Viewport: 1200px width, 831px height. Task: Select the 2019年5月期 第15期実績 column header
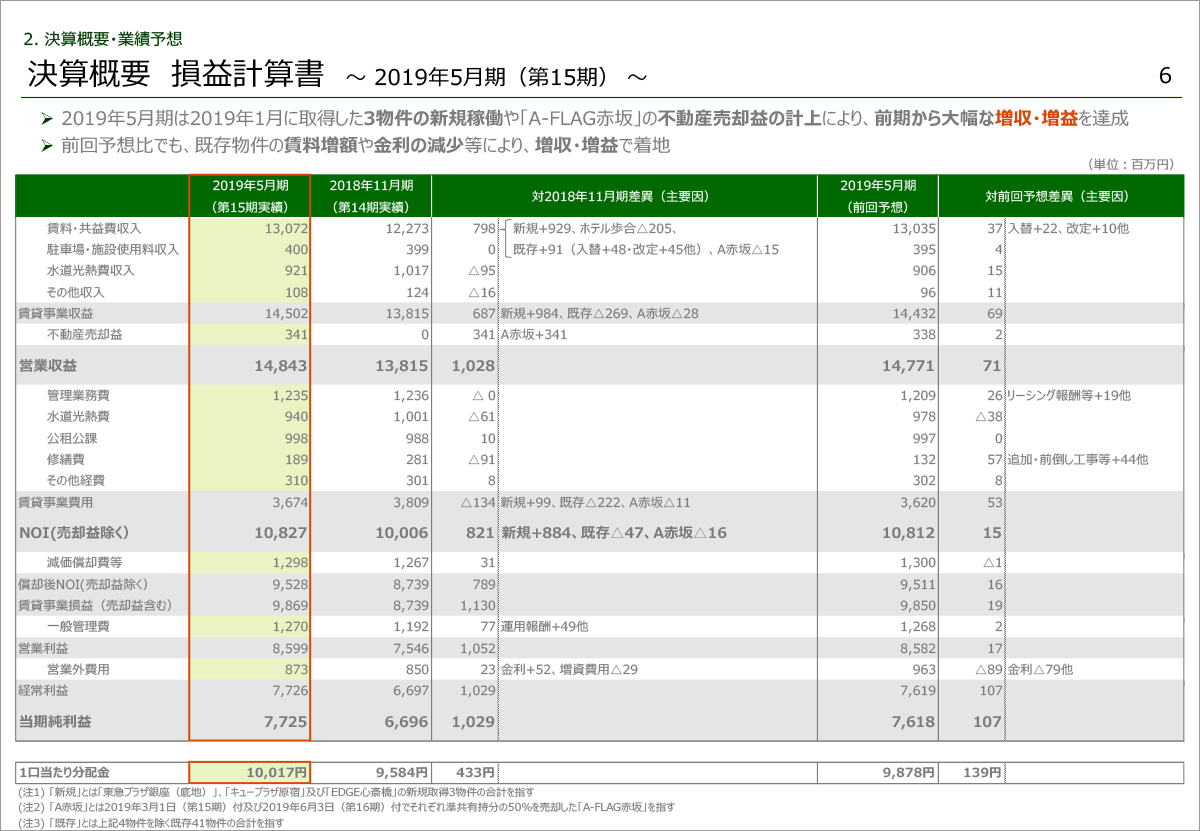(x=250, y=196)
